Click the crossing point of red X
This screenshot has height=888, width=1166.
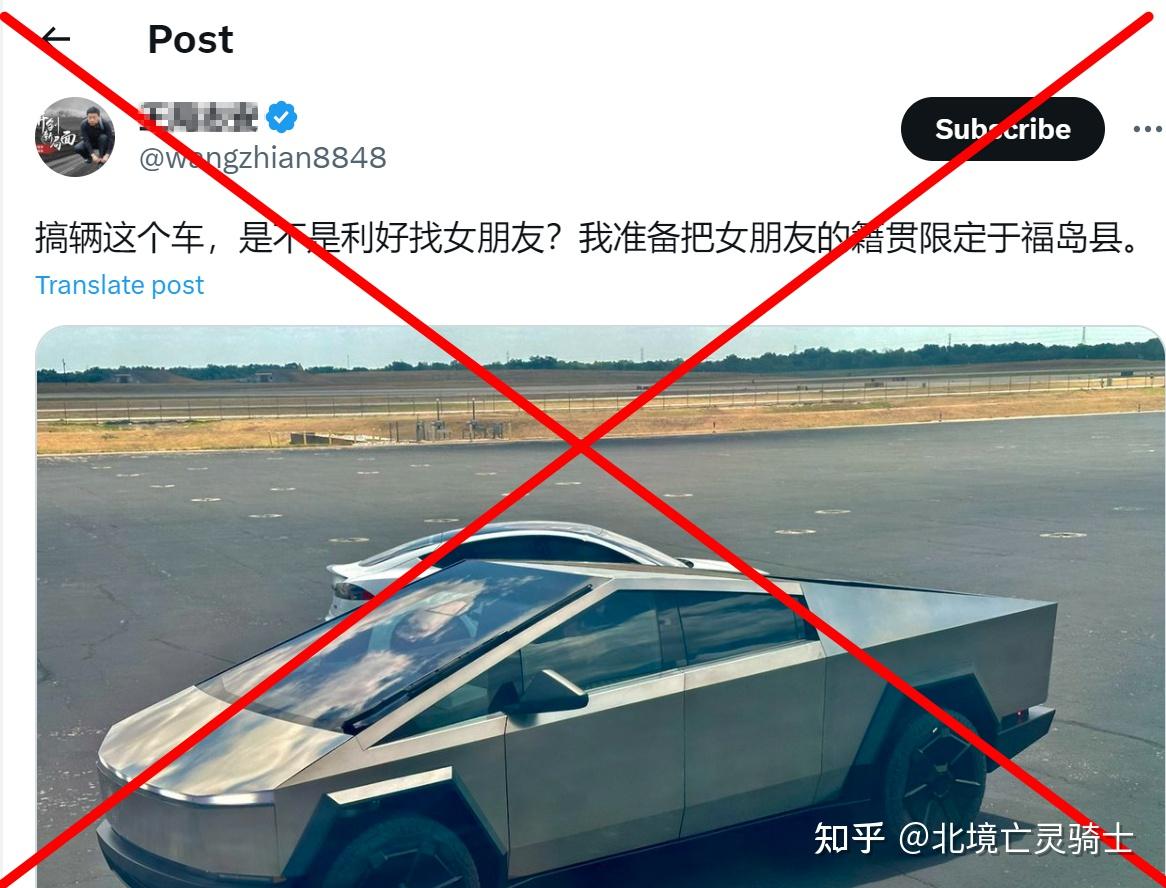coord(581,445)
